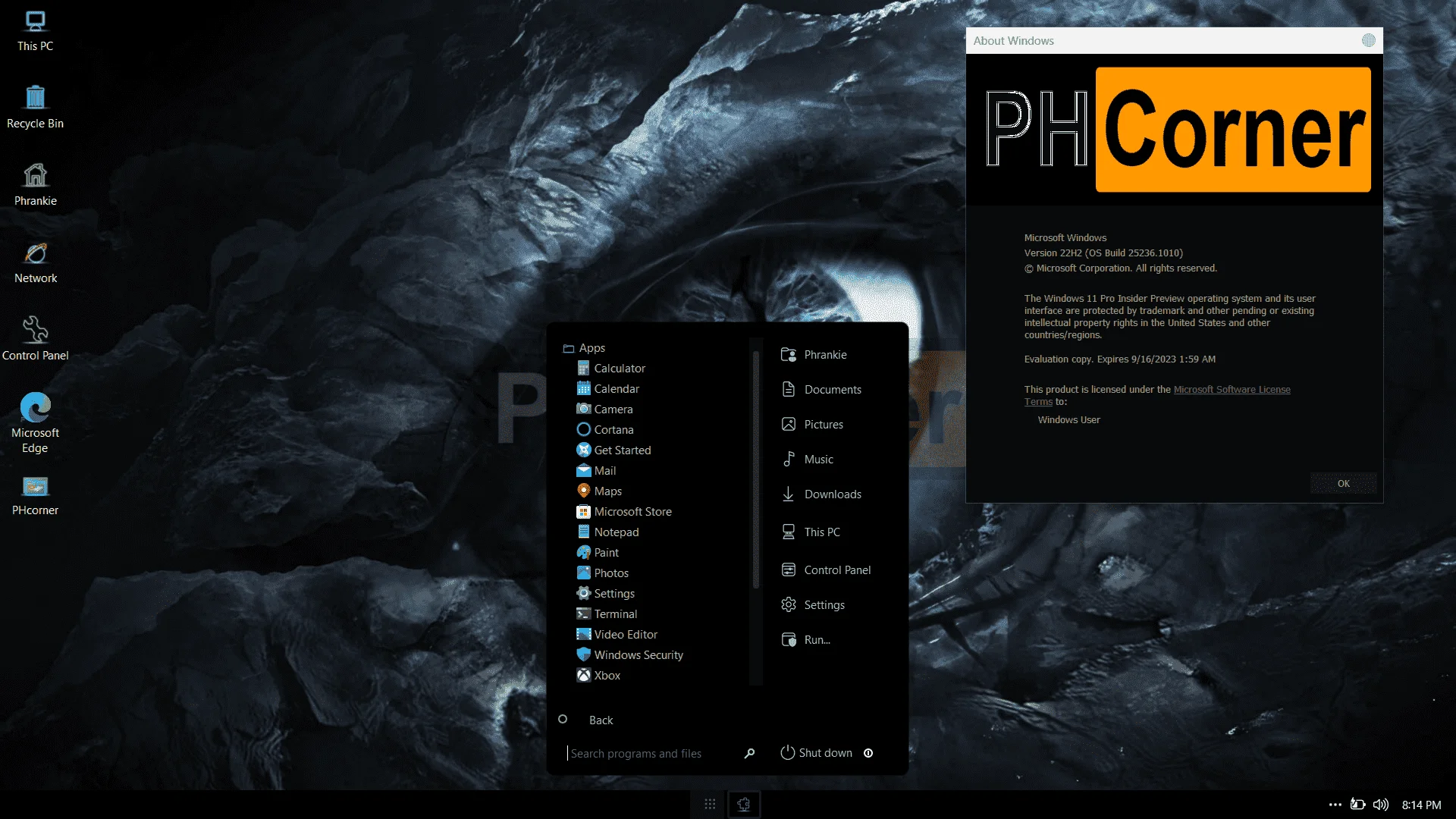
Task: Click the Shut down button
Action: coord(817,752)
